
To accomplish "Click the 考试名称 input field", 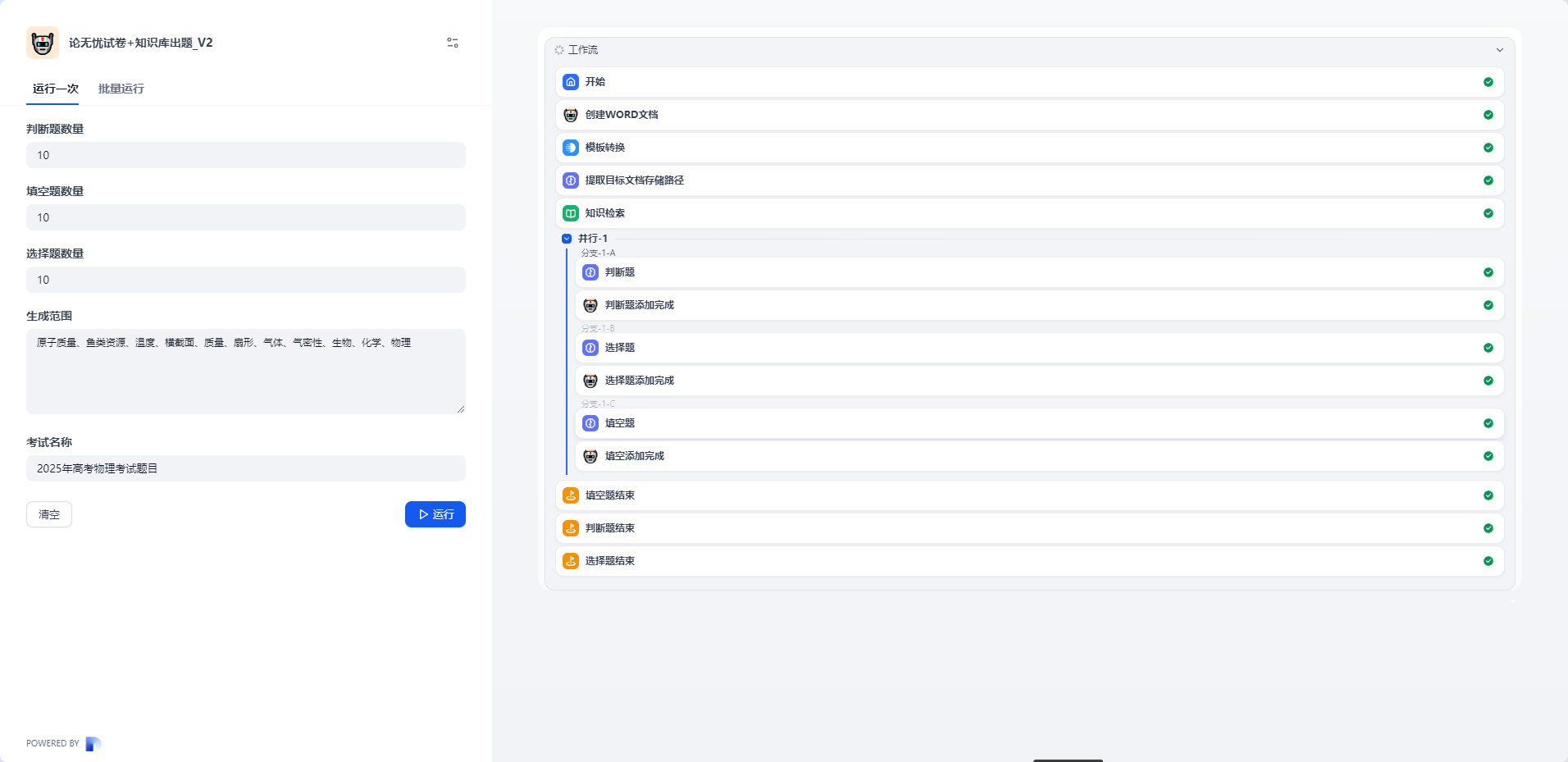I will [x=246, y=468].
